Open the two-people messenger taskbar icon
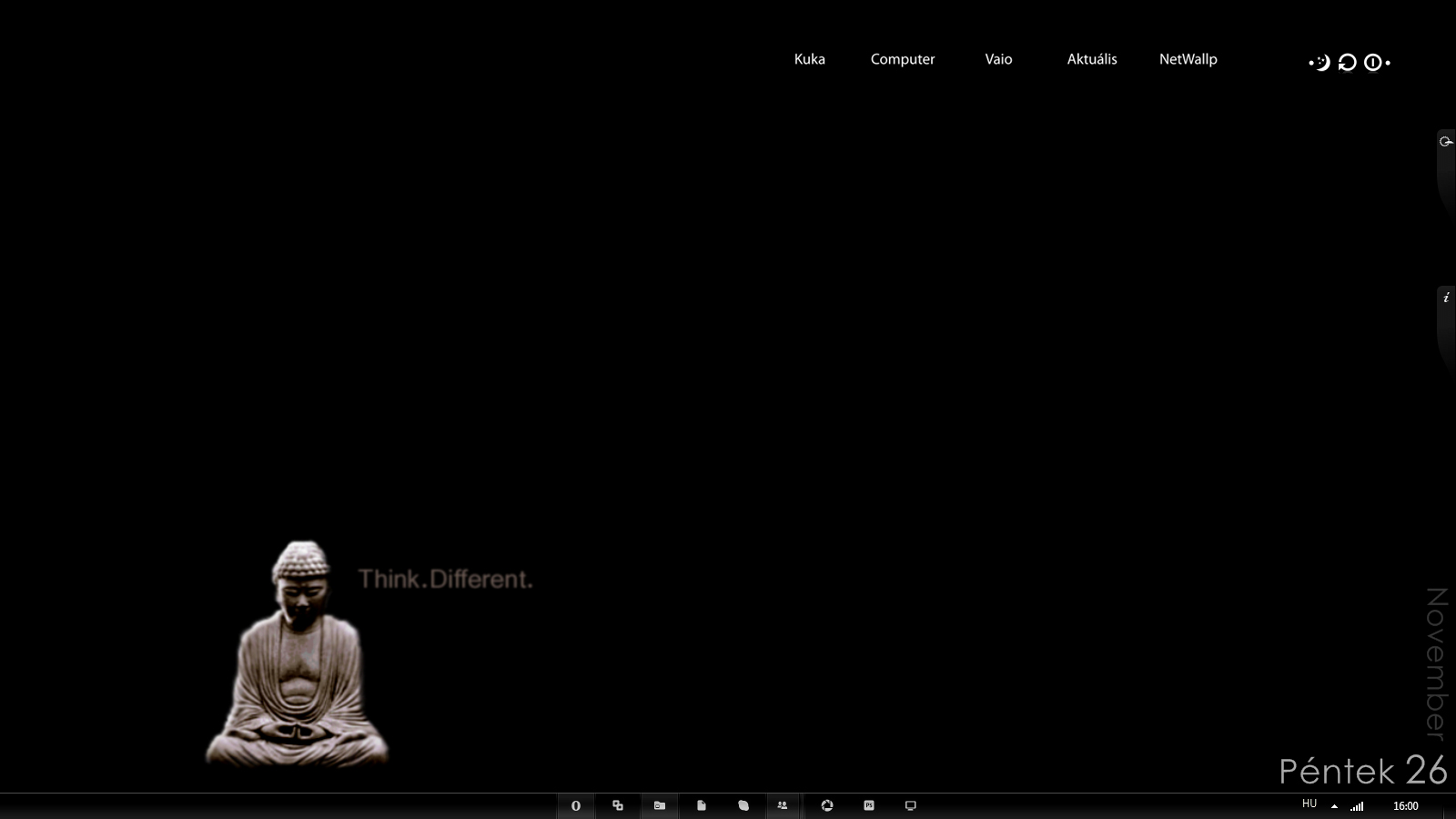Image resolution: width=1456 pixels, height=819 pixels. point(783,805)
